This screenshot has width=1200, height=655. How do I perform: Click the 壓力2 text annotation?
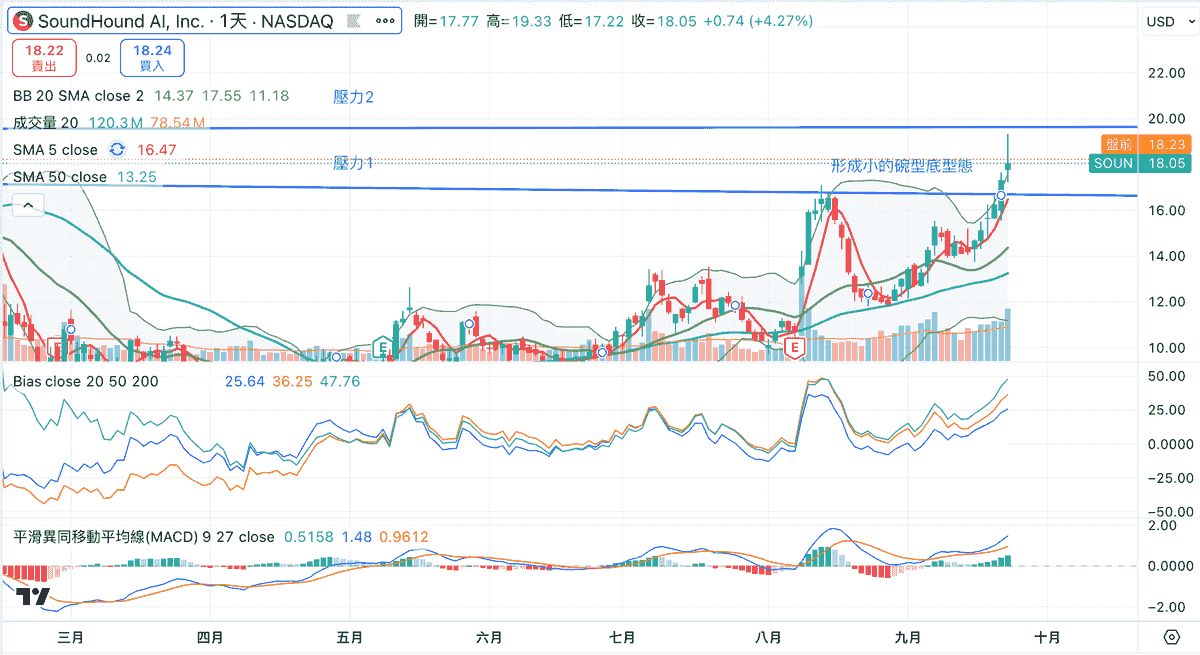(353, 97)
